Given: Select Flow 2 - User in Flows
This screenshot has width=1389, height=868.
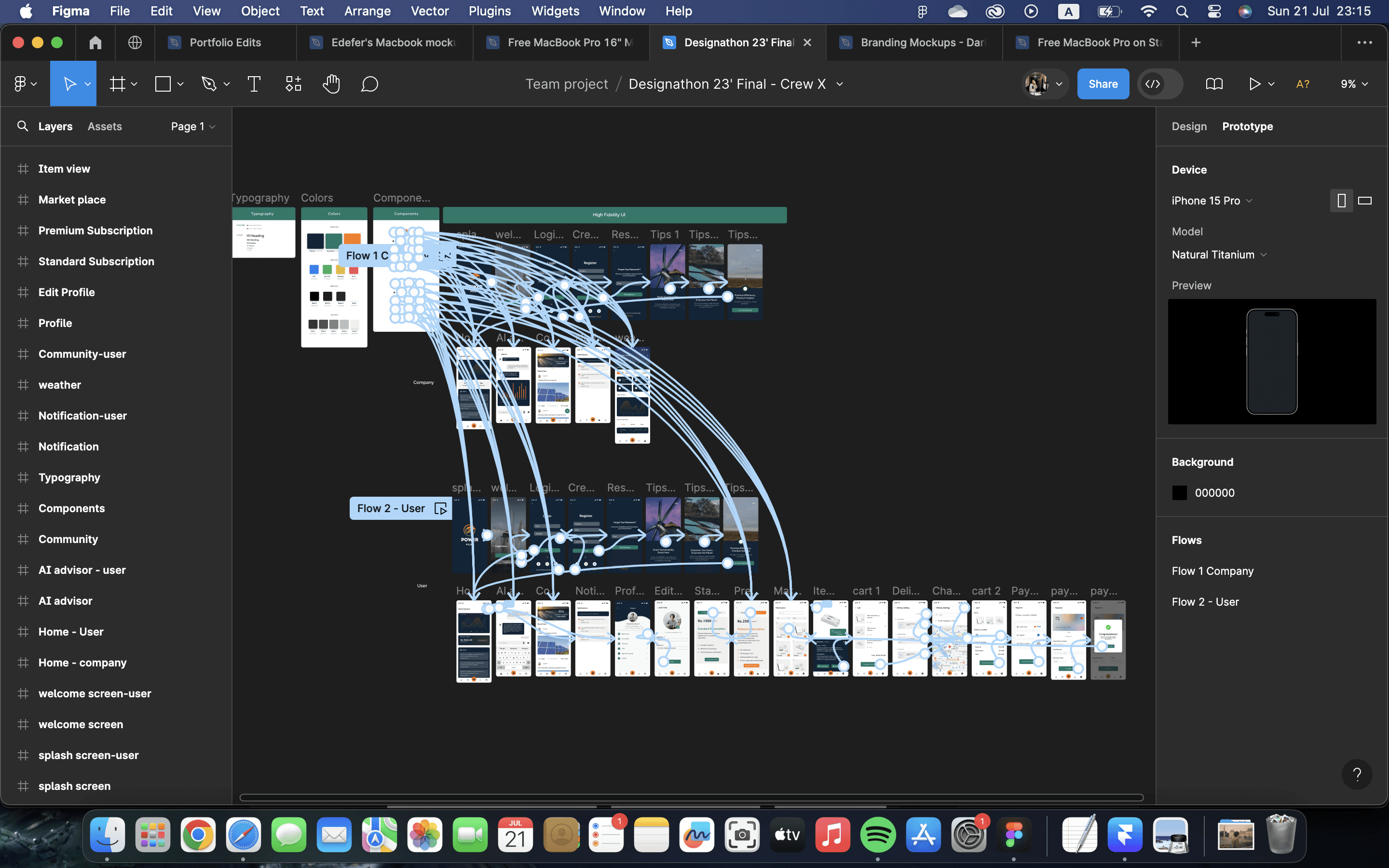Looking at the screenshot, I should pos(1205,602).
